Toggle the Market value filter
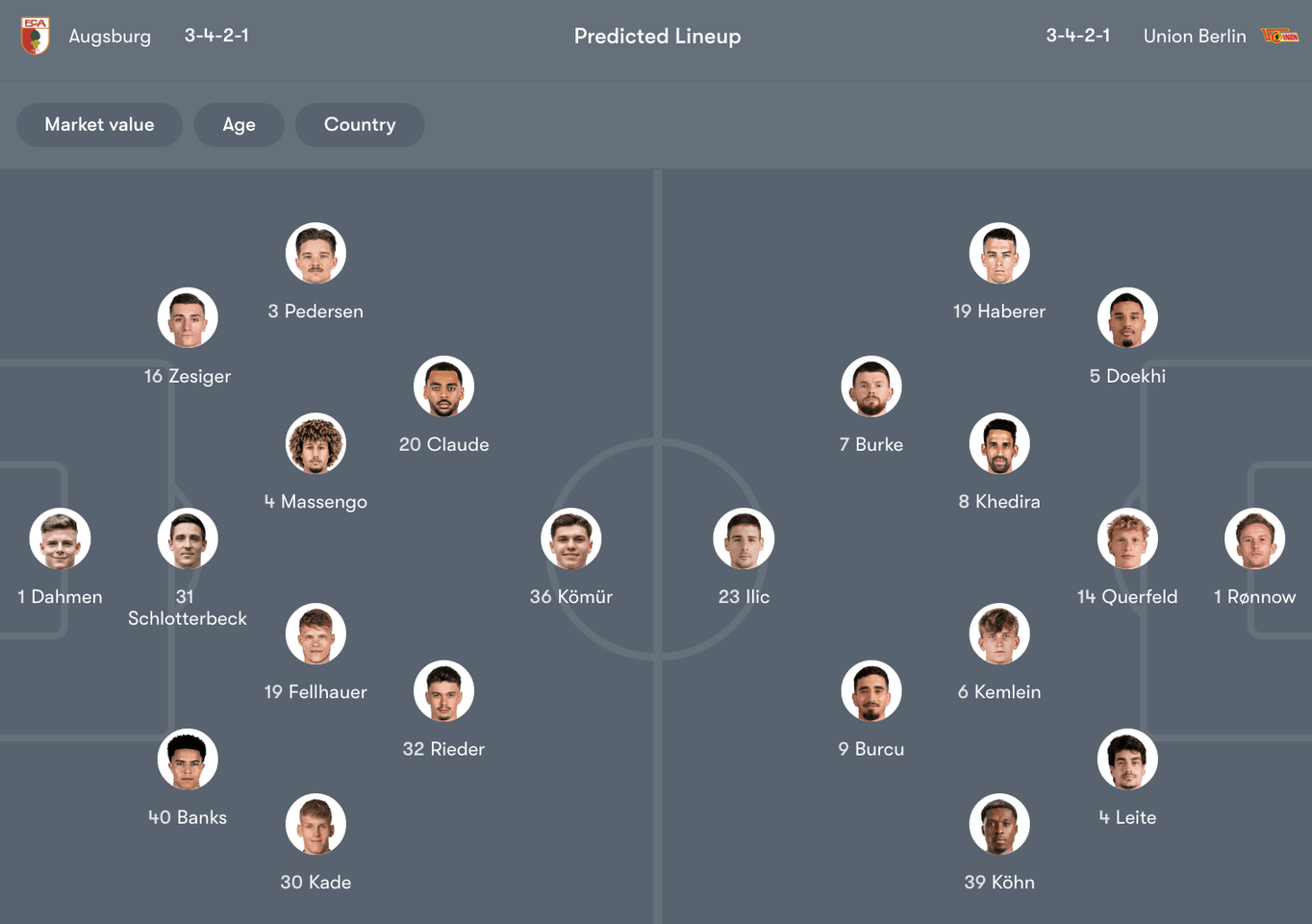The width and height of the screenshot is (1312, 924). 99,125
